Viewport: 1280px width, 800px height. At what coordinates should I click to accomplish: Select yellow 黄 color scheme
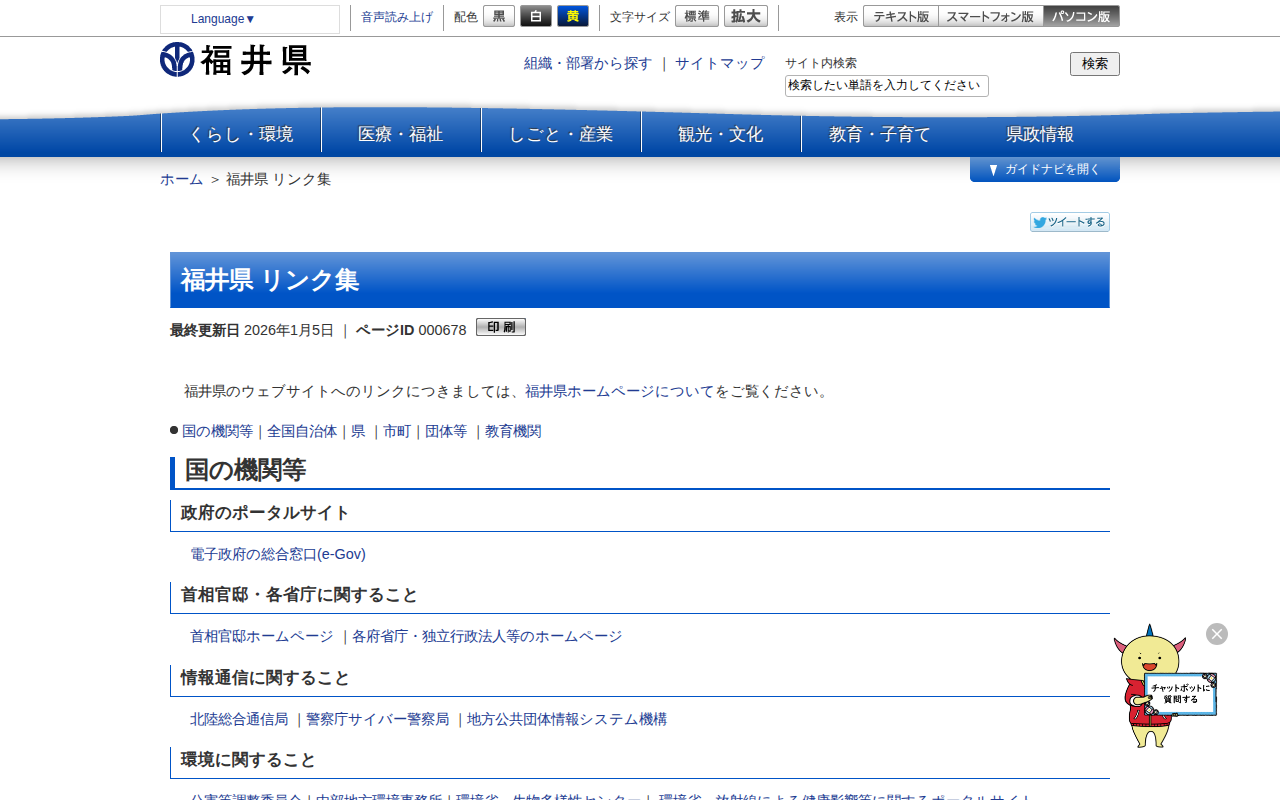(573, 16)
